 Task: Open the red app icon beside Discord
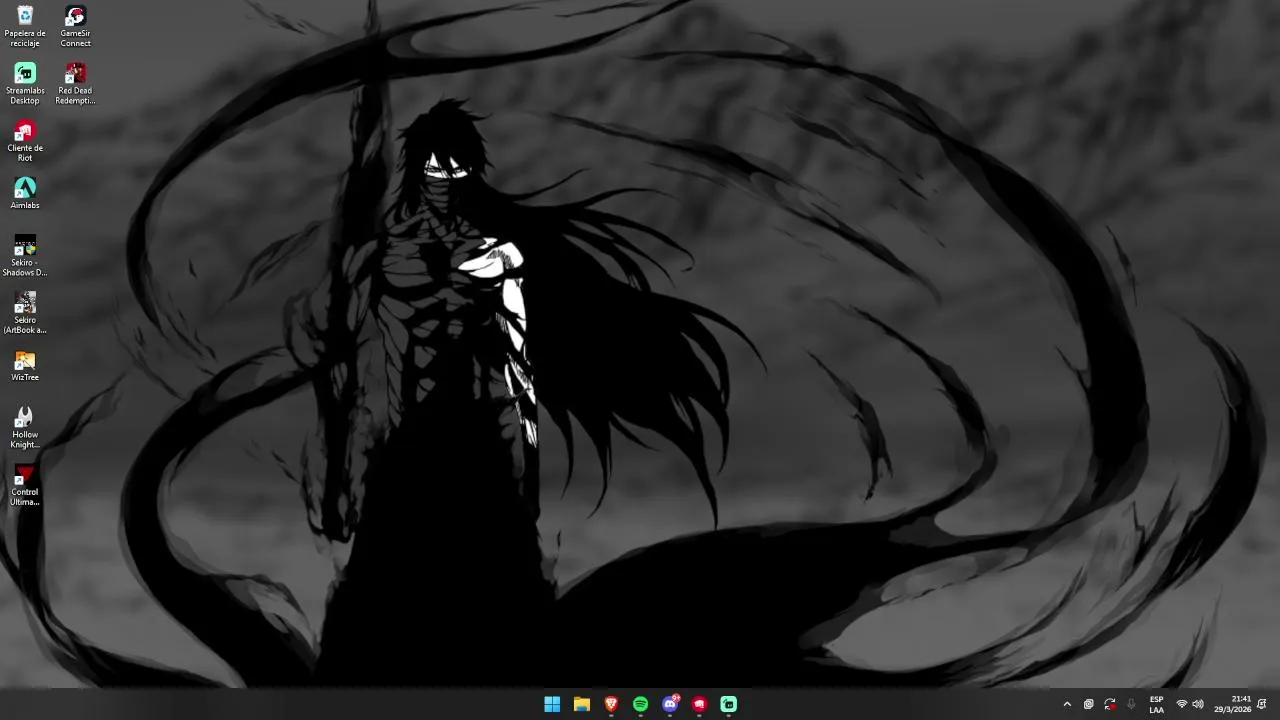click(700, 704)
